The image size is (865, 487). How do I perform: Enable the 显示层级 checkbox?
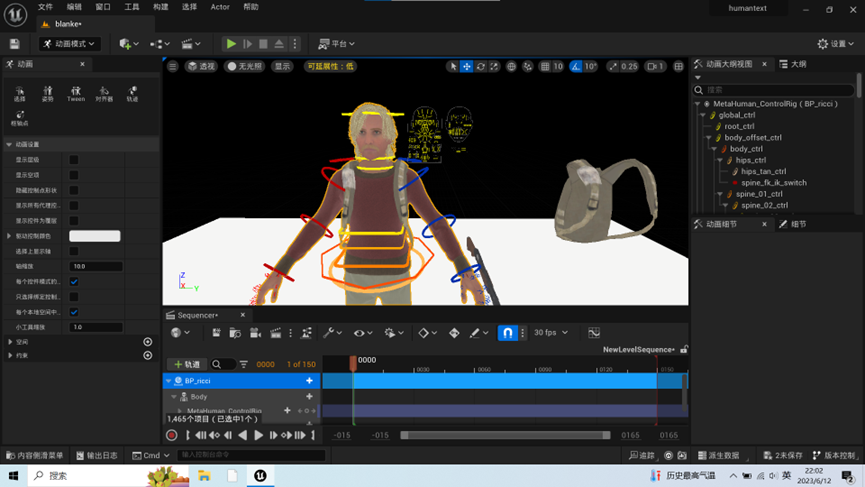[x=74, y=160]
